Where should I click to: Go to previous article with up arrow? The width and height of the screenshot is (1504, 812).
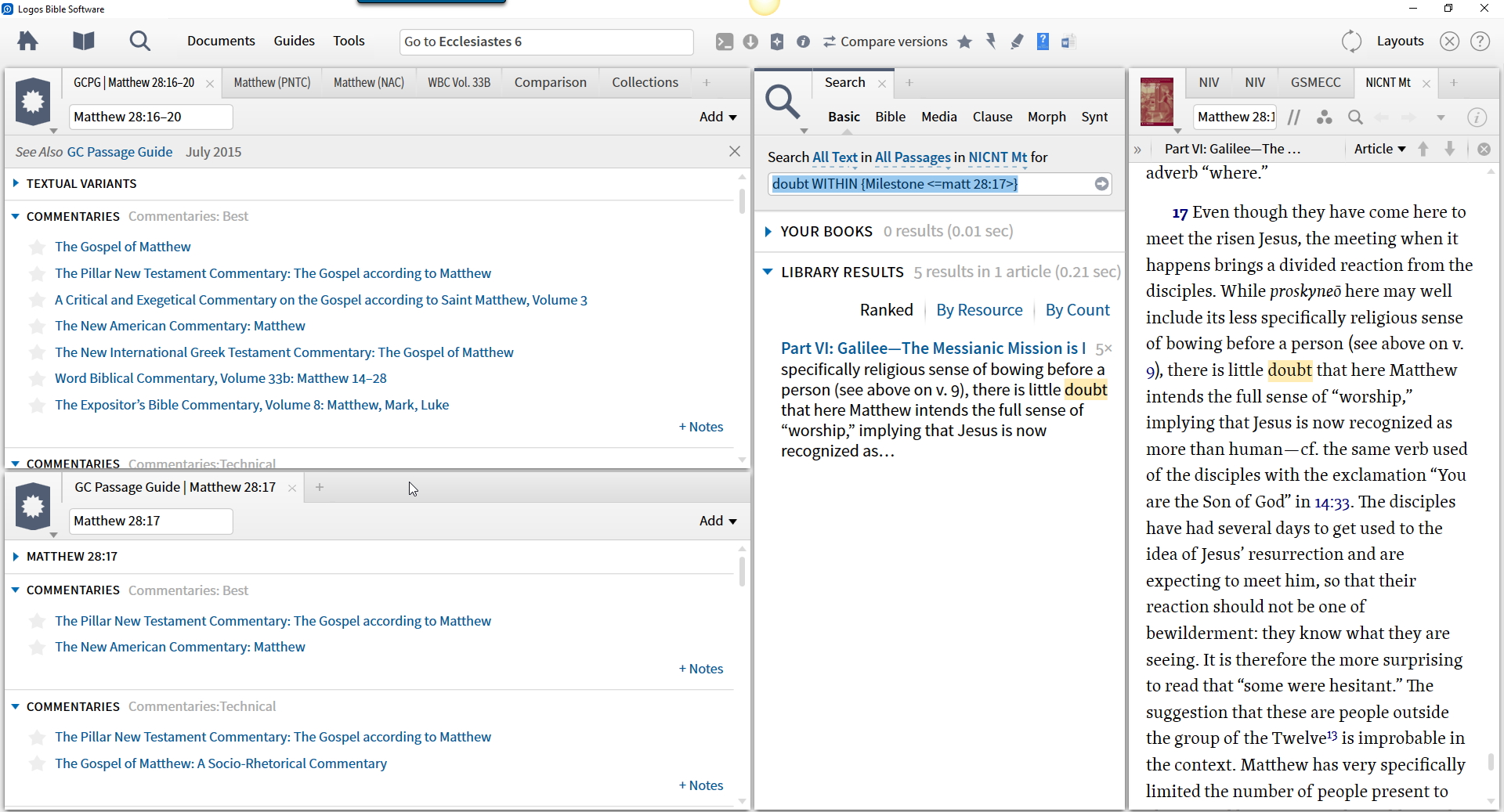click(1423, 149)
